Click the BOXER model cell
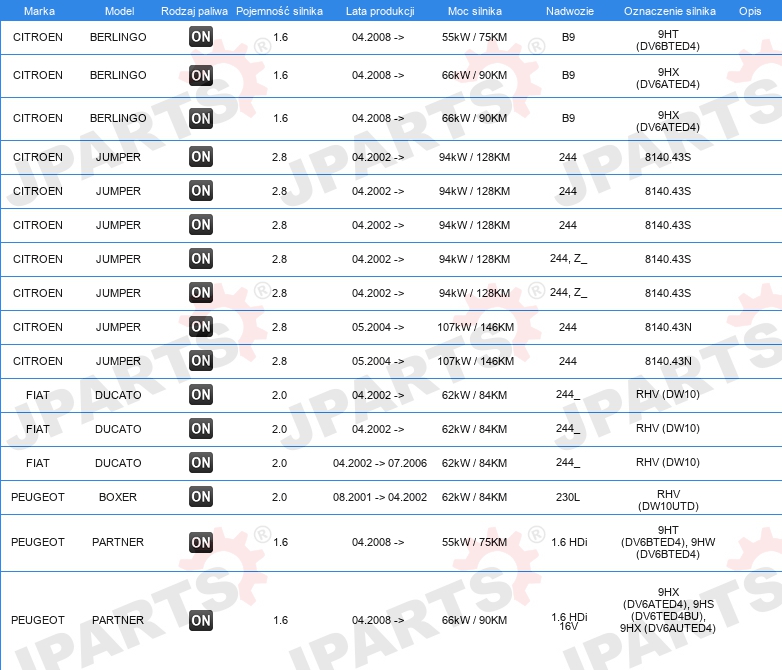The image size is (782, 670). (x=118, y=497)
